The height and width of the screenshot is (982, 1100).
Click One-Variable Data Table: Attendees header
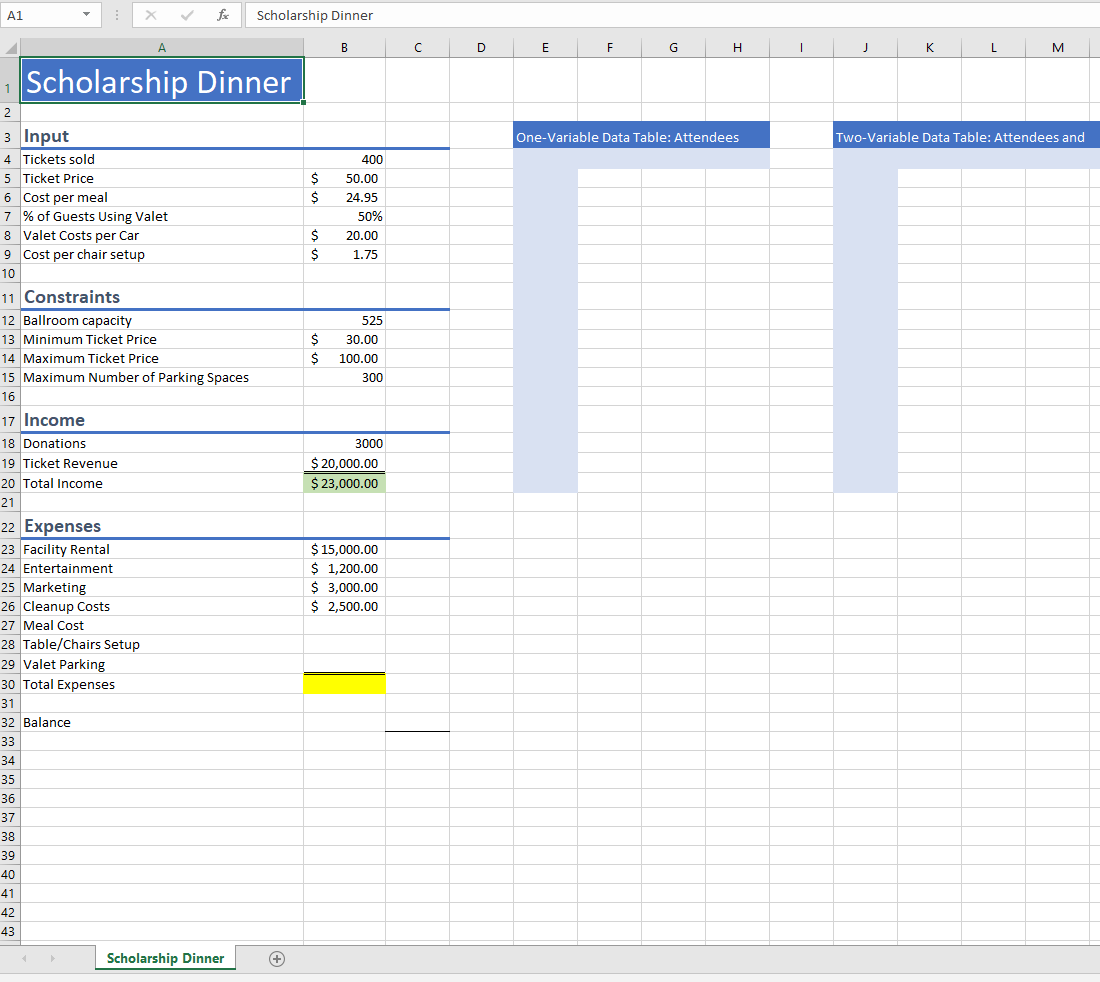(641, 137)
